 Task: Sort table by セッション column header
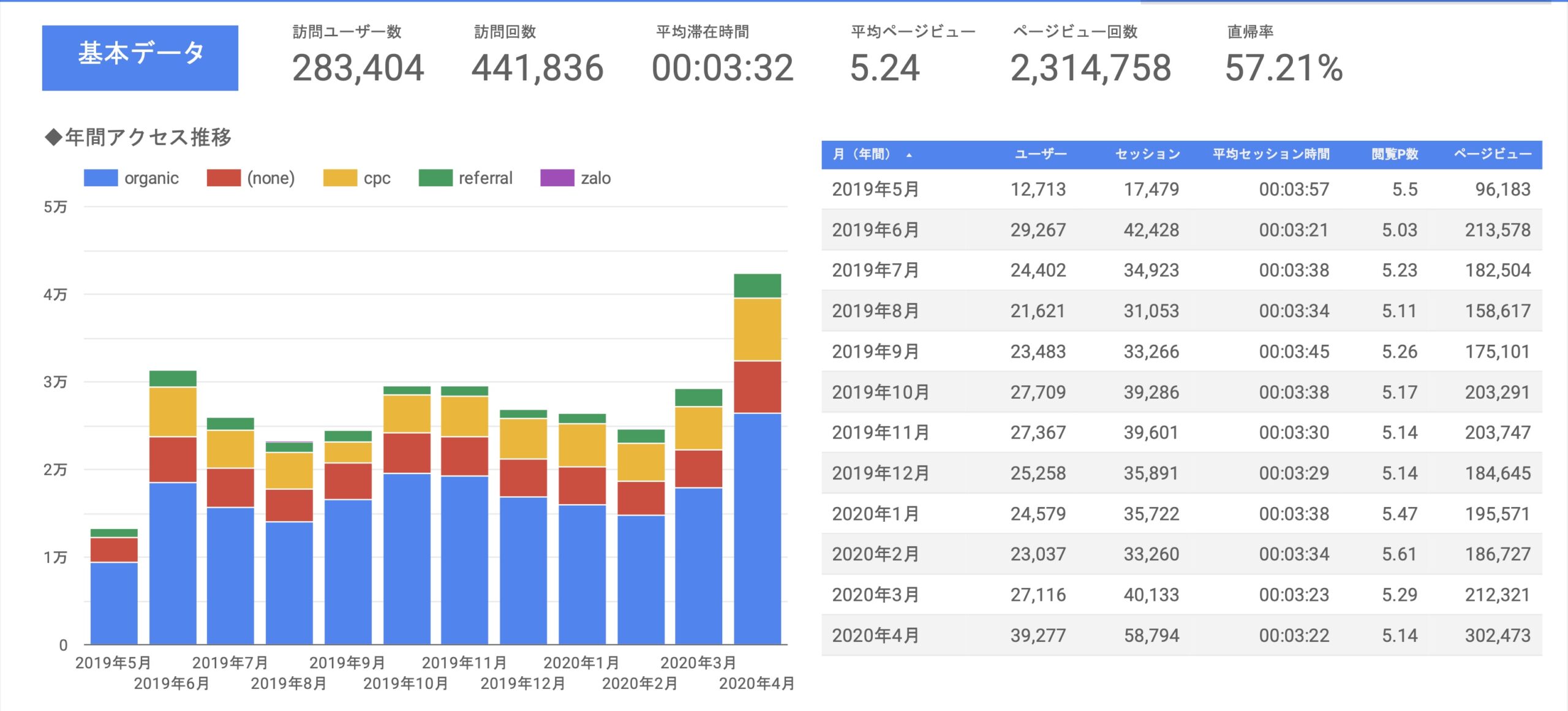click(x=1147, y=154)
